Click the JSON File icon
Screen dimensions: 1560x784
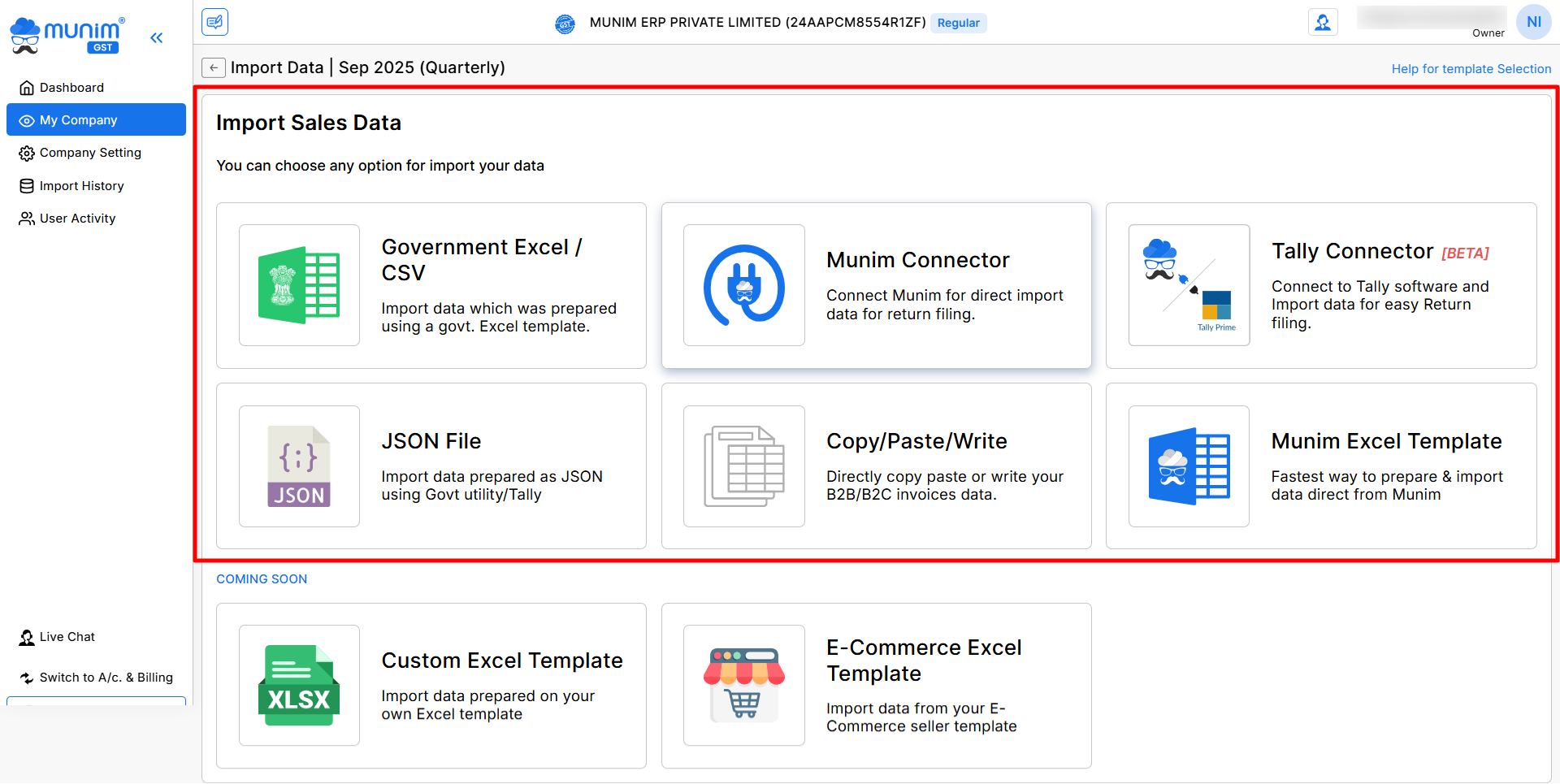coord(299,466)
